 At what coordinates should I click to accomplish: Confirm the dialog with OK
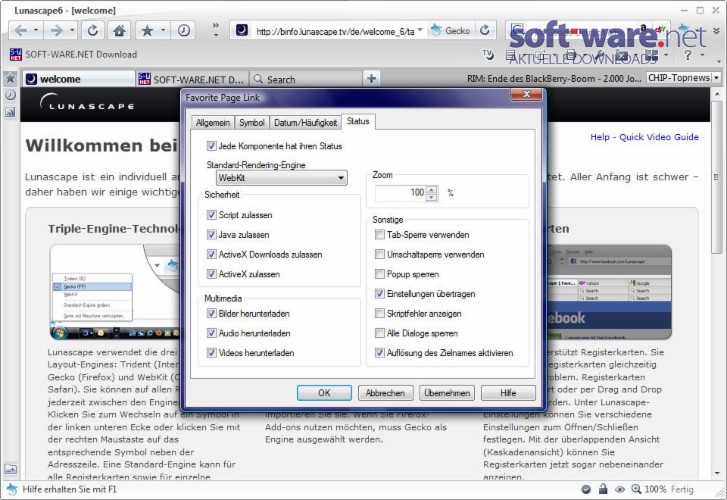click(x=324, y=393)
